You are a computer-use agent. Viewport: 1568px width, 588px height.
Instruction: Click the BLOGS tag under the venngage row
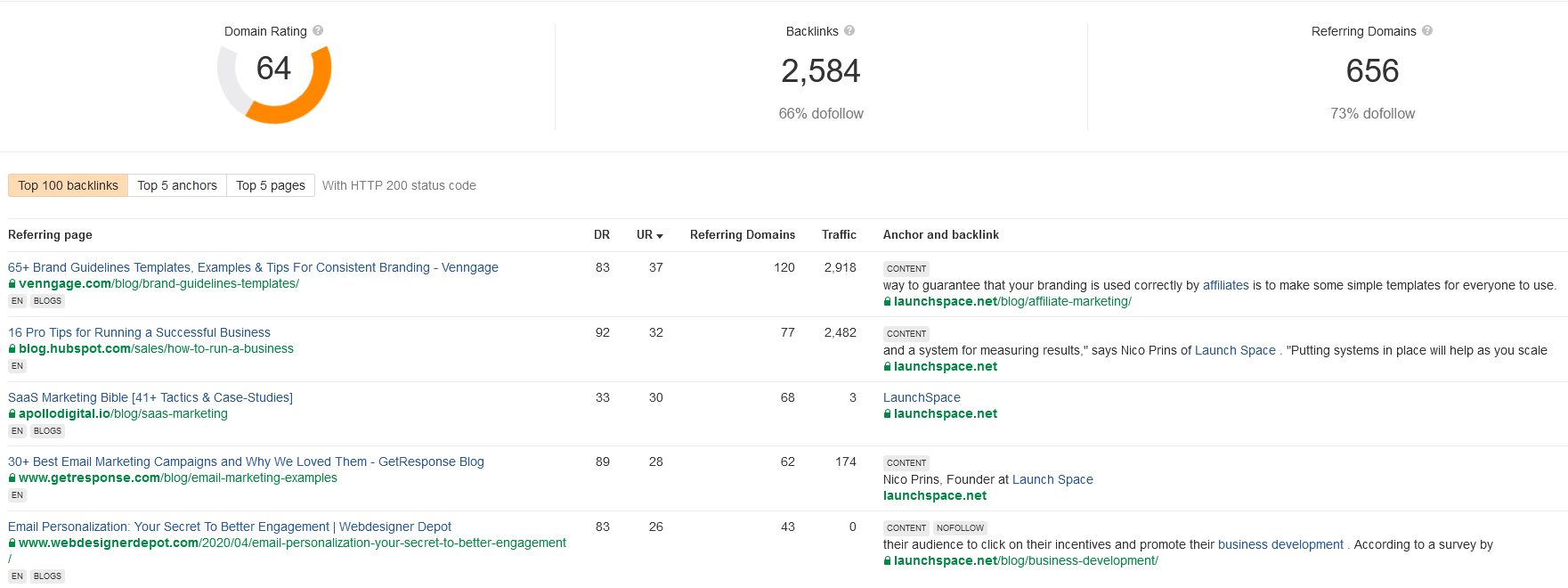pyautogui.click(x=47, y=301)
